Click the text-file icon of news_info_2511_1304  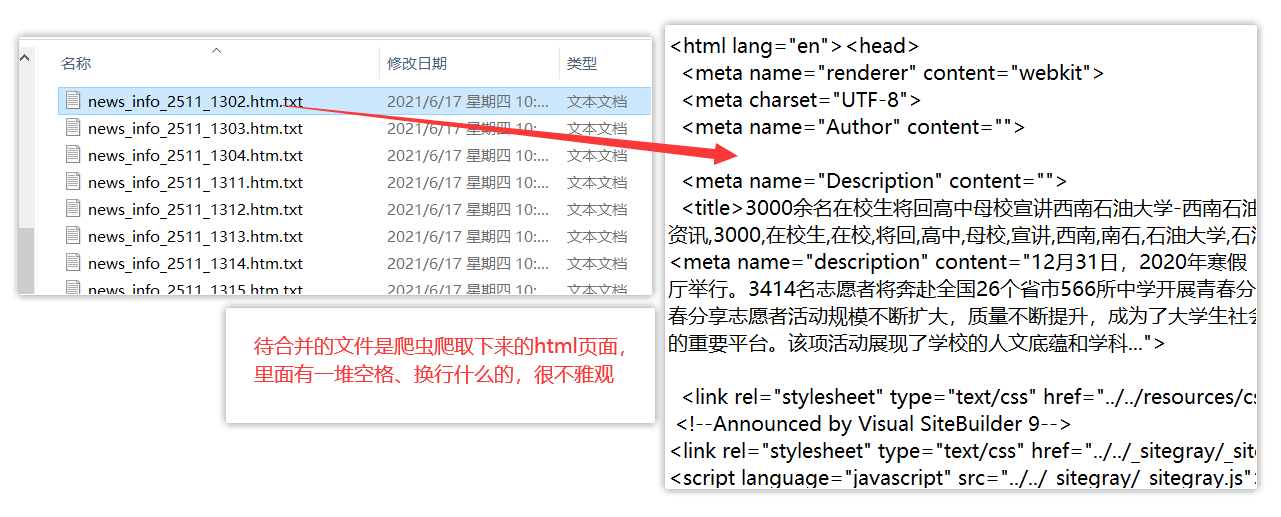(72, 154)
